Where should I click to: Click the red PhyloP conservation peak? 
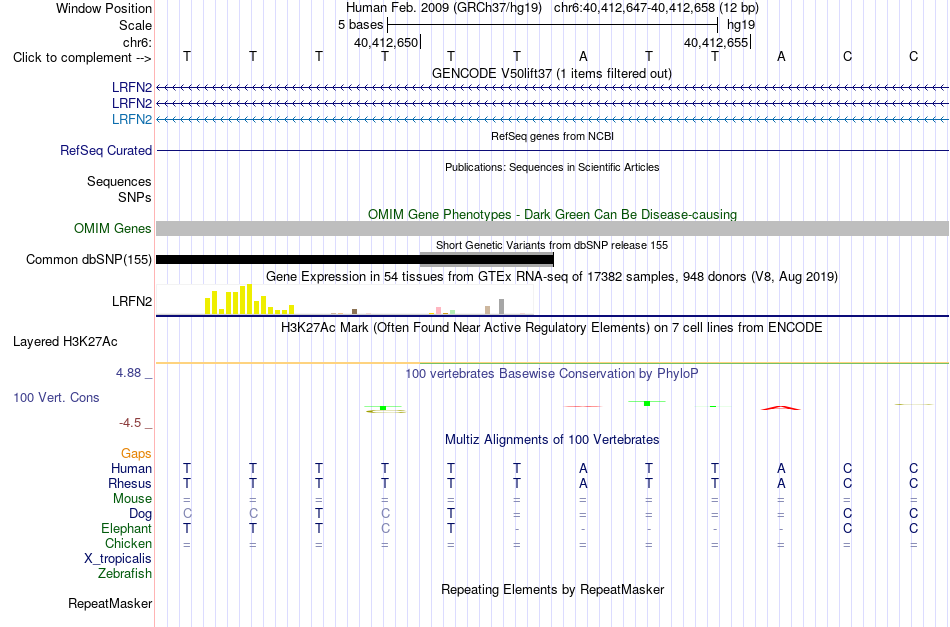click(x=780, y=408)
